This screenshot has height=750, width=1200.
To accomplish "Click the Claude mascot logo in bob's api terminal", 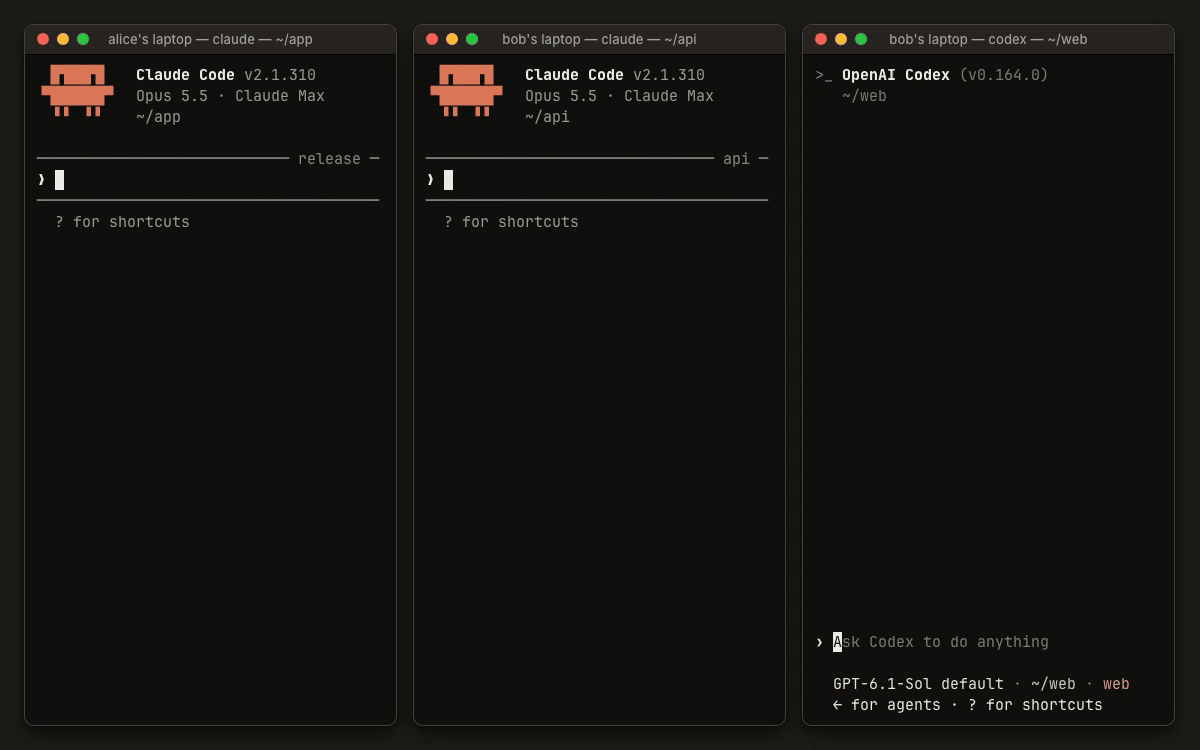I will click(x=466, y=91).
